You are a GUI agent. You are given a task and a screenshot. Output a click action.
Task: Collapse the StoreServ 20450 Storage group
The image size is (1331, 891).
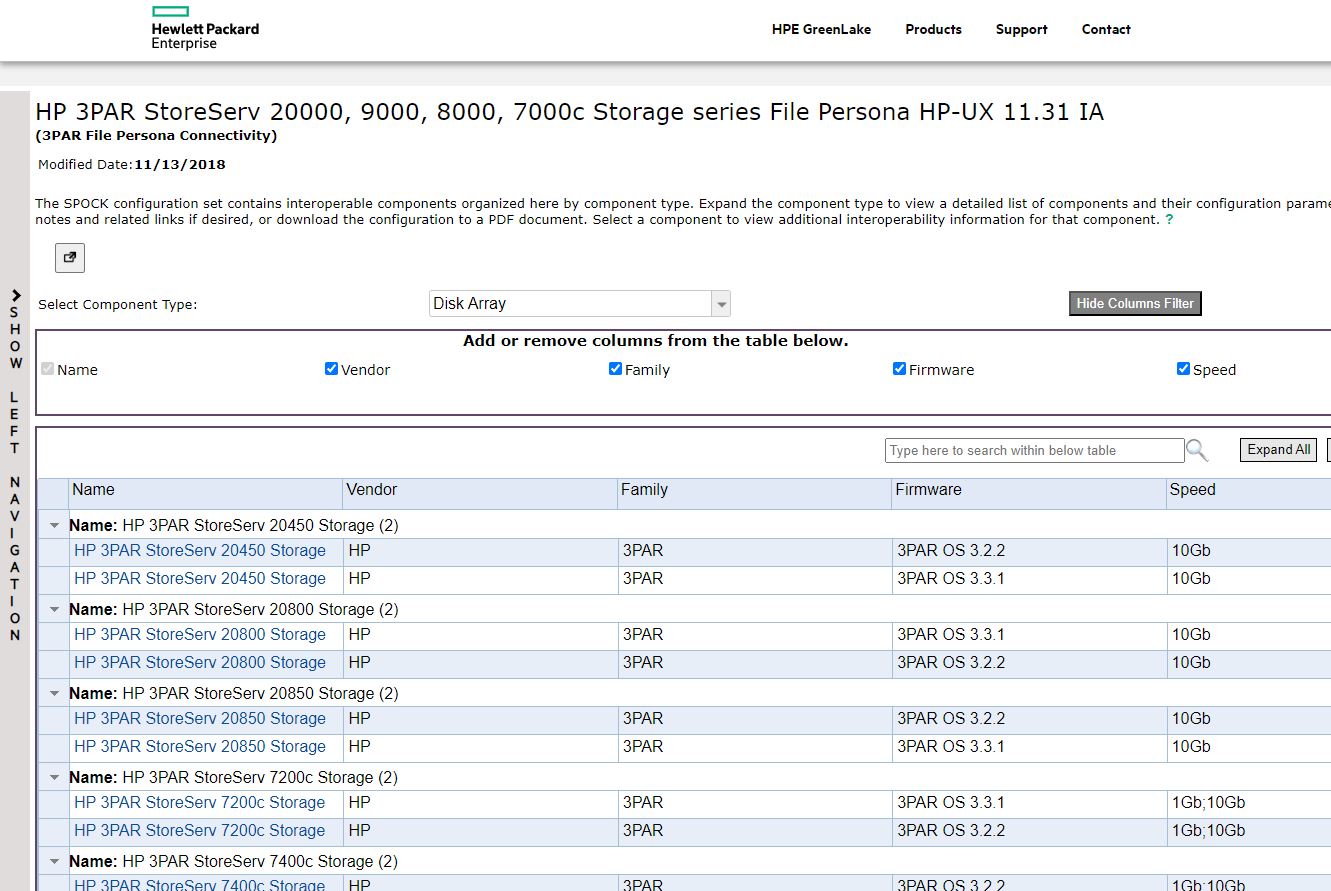click(53, 525)
